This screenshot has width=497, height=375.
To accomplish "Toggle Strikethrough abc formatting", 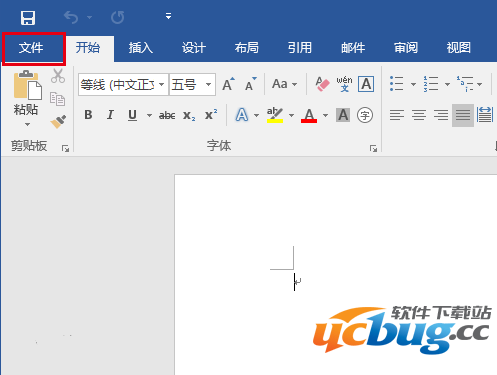I will (167, 115).
